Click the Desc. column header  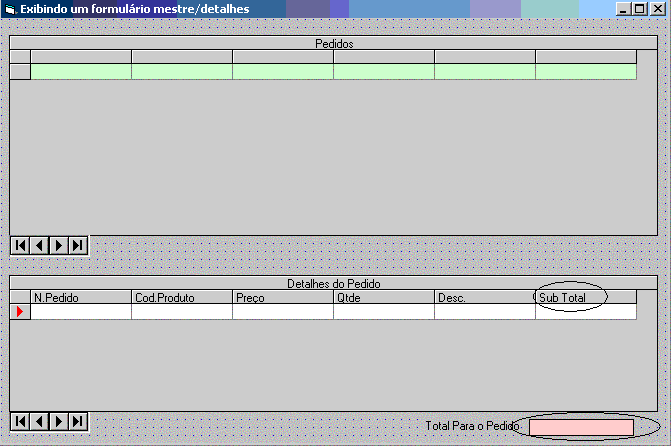coord(485,297)
